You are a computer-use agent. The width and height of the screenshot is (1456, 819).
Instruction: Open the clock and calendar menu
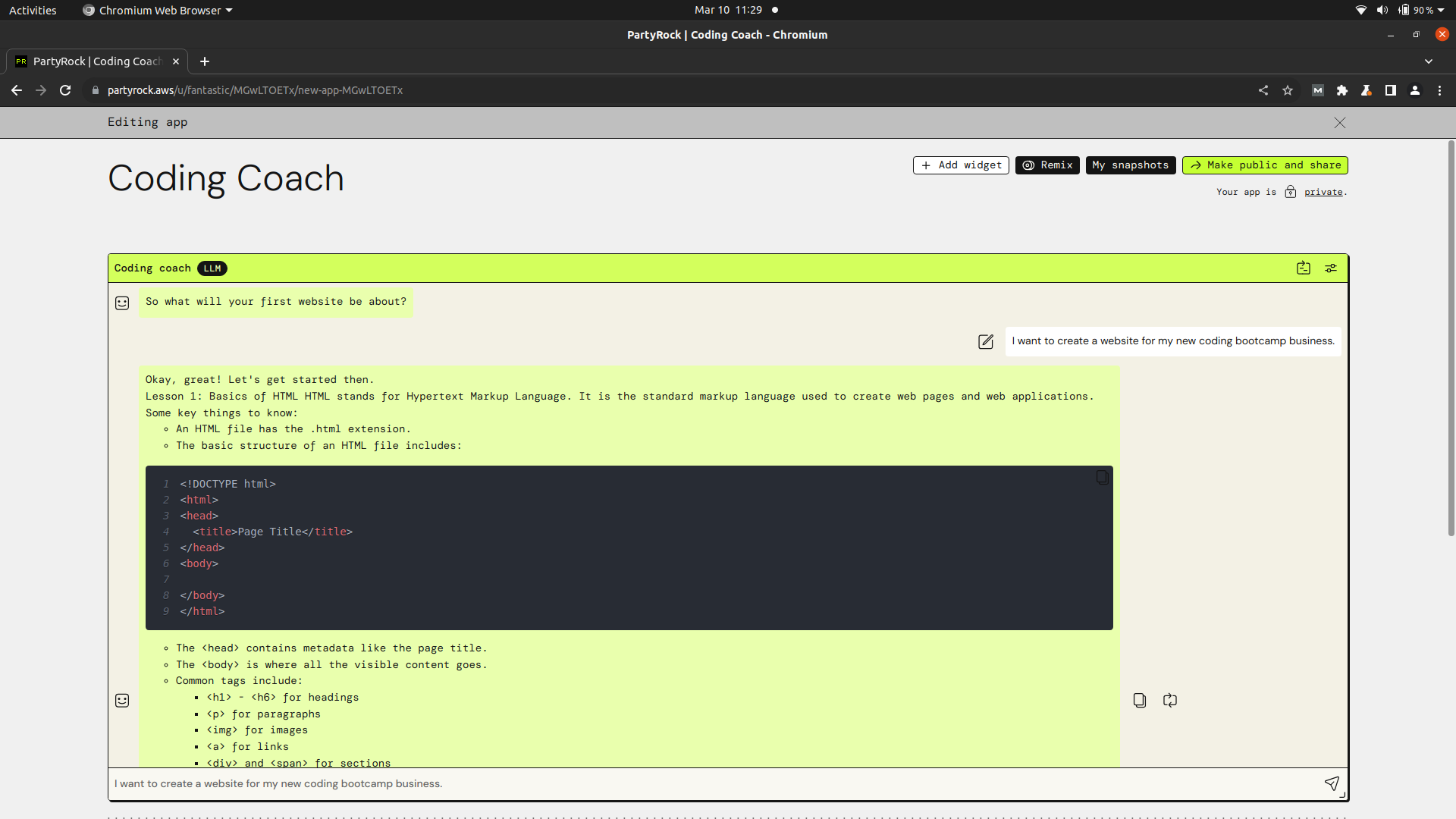729,10
